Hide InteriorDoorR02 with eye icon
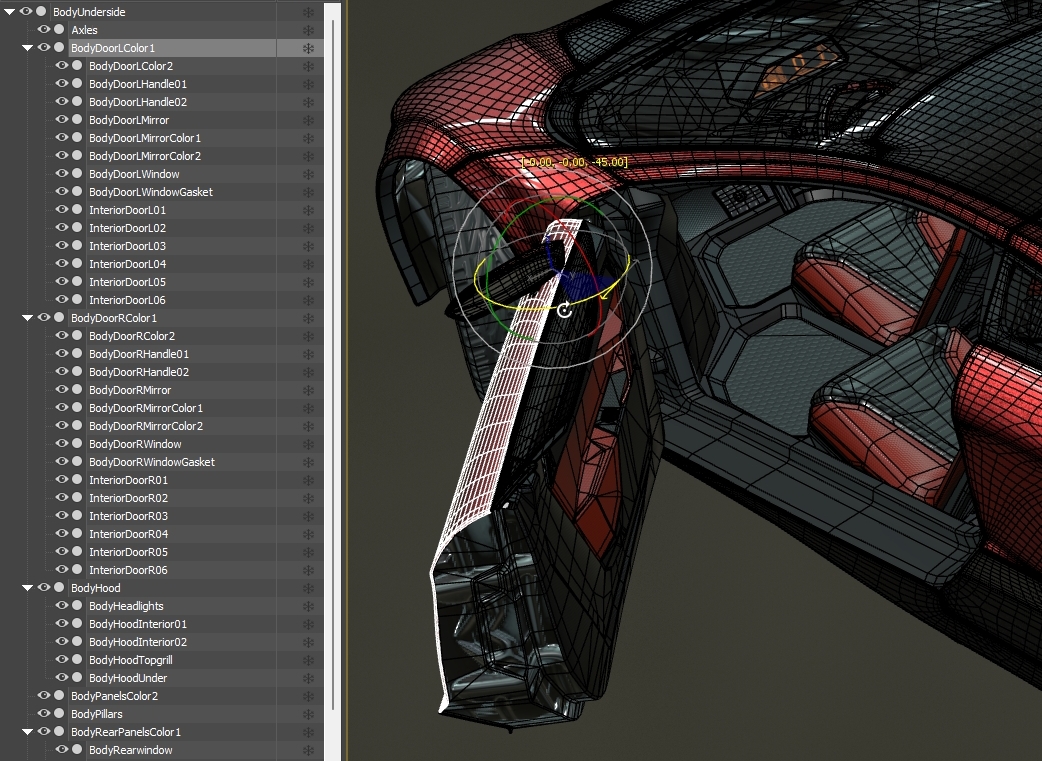 click(62, 497)
